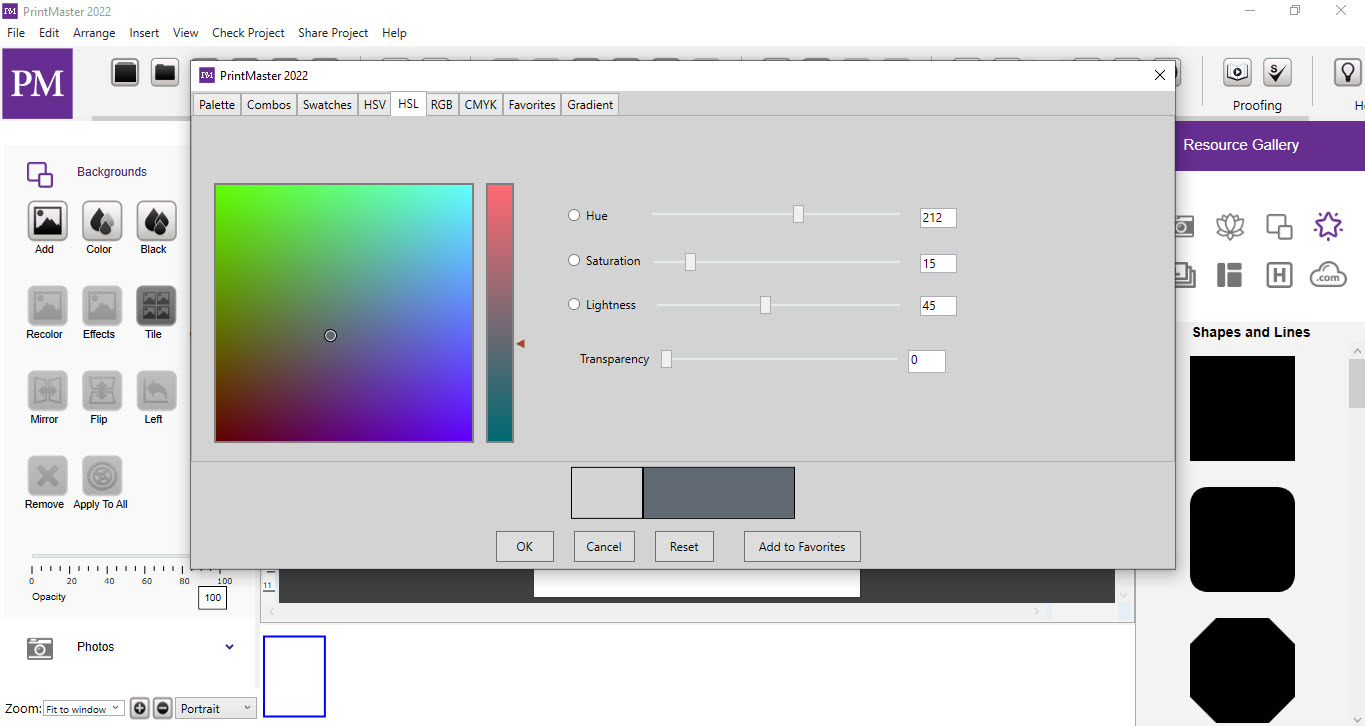Open the File menu
Viewport: 1365px width, 726px height.
point(16,33)
